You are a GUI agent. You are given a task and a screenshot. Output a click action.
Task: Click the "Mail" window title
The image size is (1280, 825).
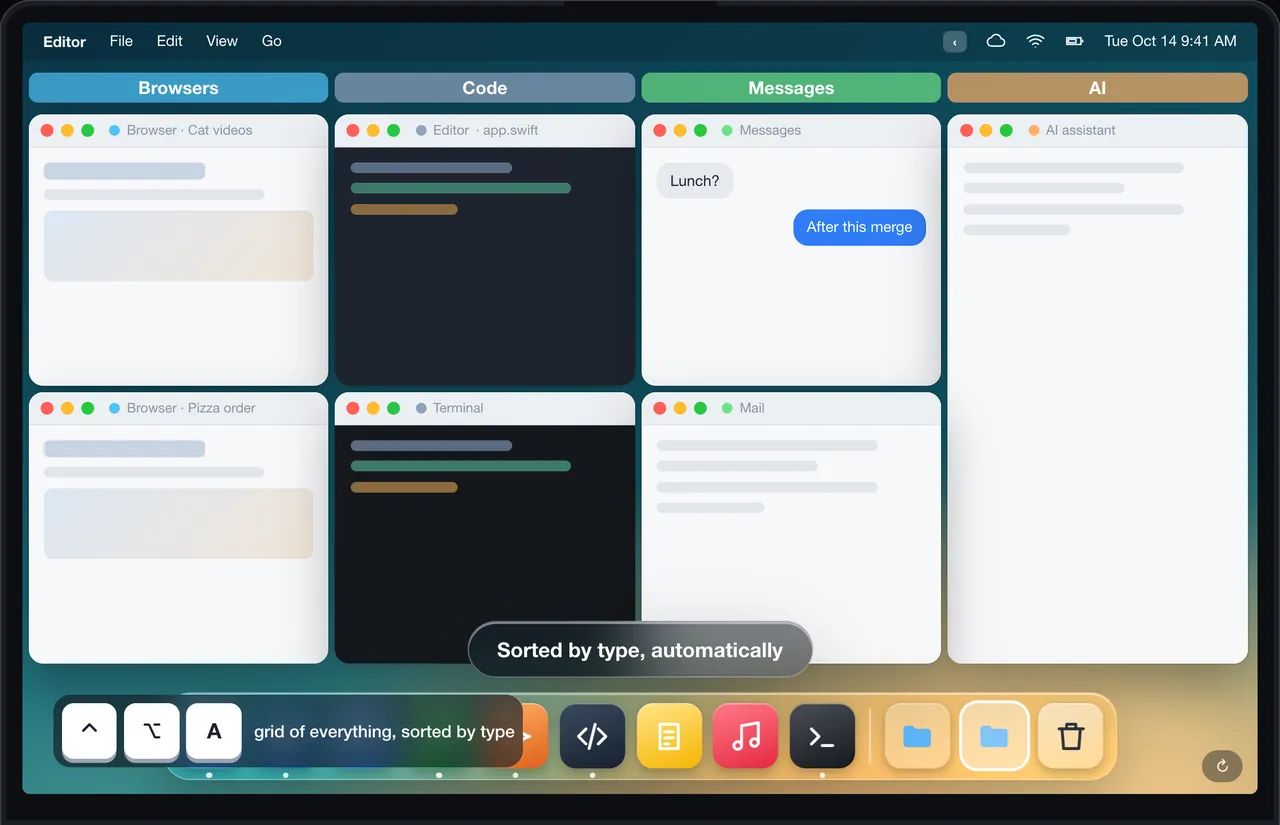click(752, 408)
